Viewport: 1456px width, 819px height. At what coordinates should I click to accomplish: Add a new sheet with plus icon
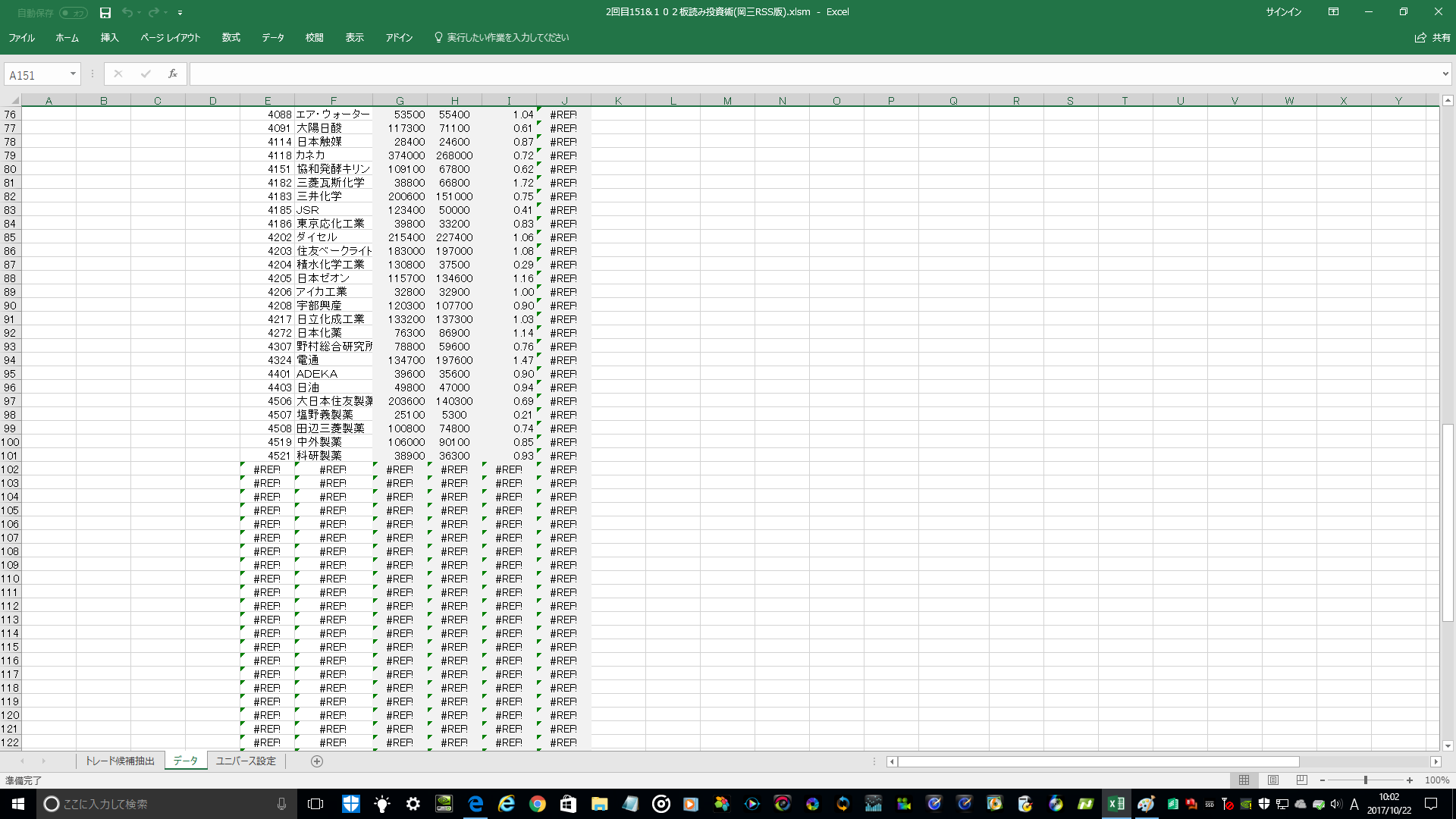point(317,761)
